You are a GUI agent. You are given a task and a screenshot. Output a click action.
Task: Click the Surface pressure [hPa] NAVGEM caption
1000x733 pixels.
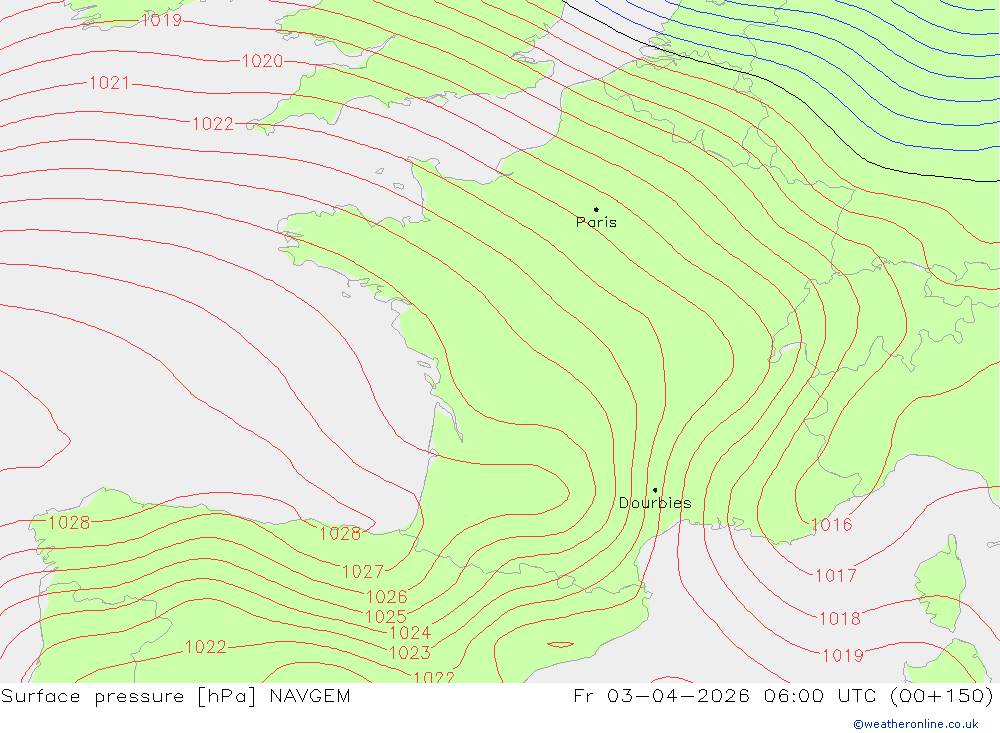pyautogui.click(x=175, y=696)
